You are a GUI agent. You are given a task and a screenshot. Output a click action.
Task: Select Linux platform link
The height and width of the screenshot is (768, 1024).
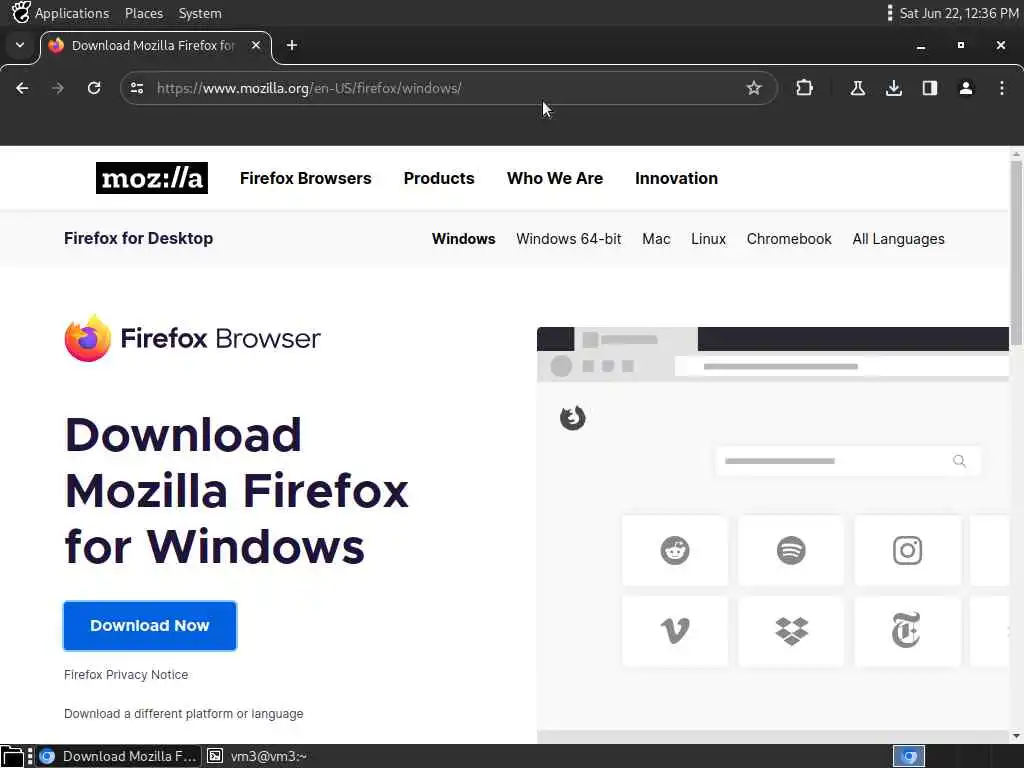(x=709, y=239)
